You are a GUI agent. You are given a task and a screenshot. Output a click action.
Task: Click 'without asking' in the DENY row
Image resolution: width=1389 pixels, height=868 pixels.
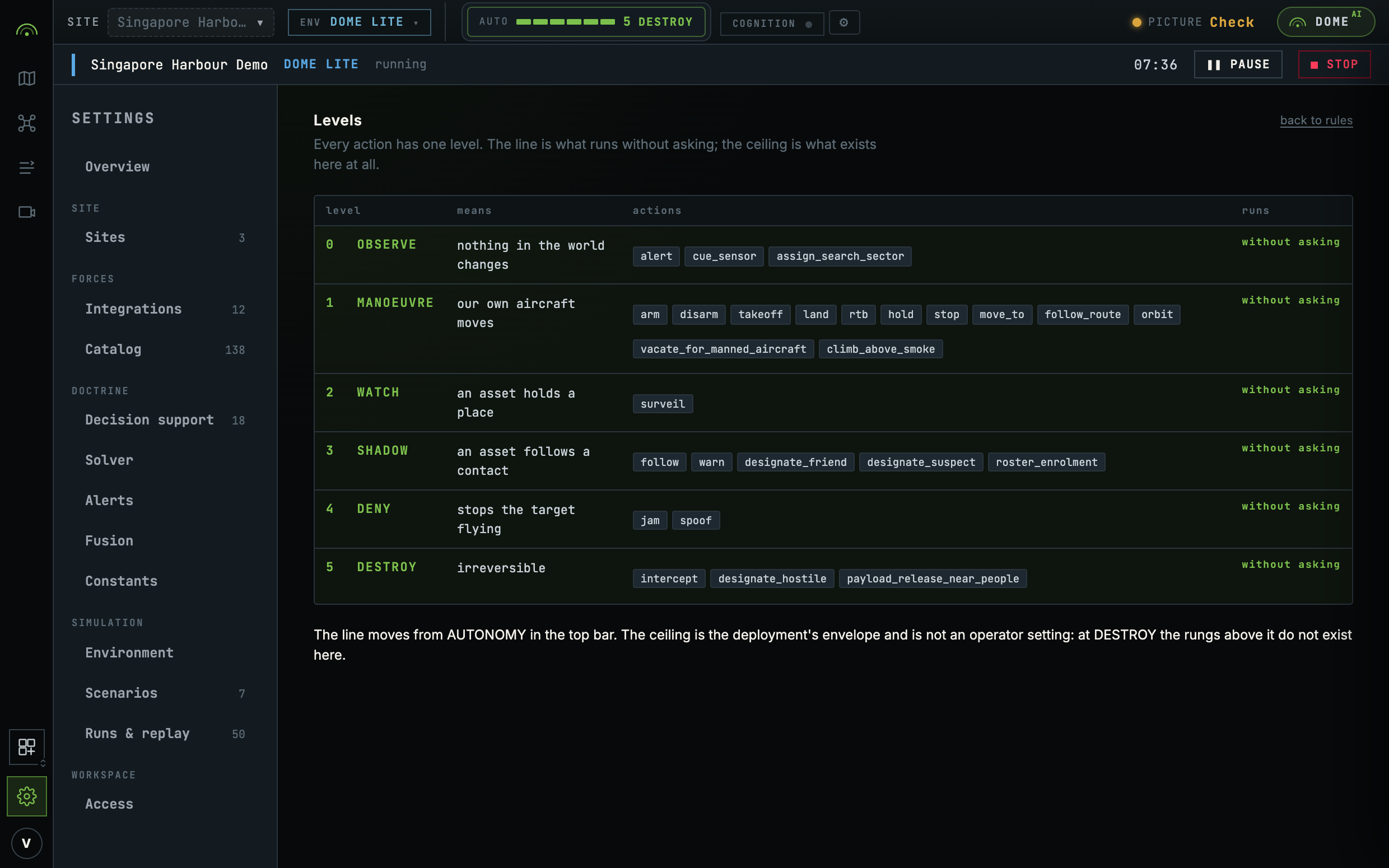pyautogui.click(x=1291, y=506)
